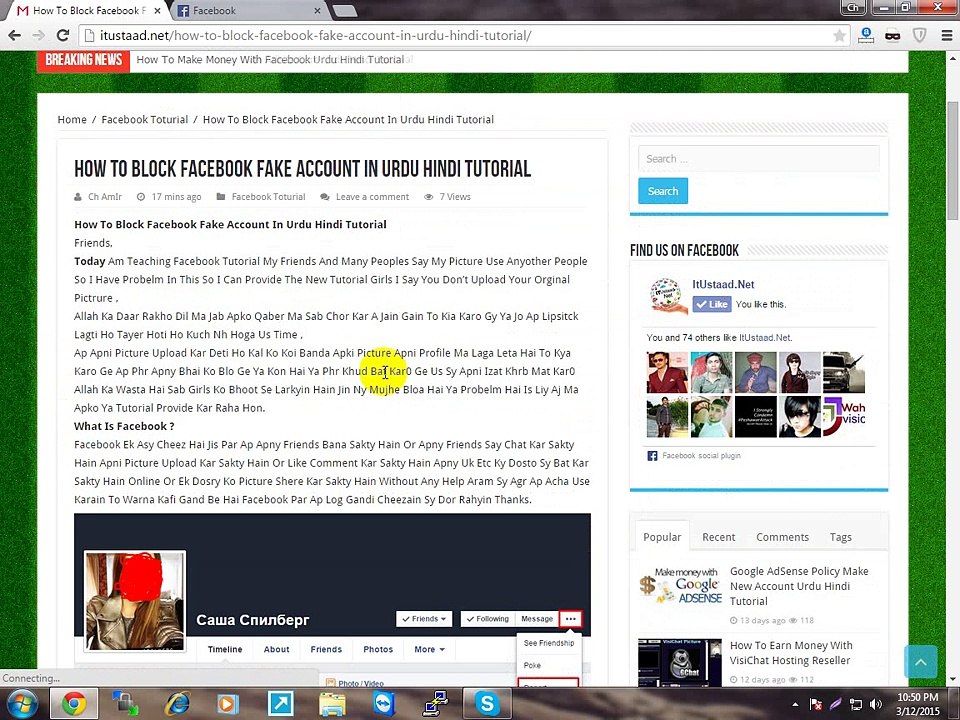Screen dimensions: 960x720
Task: Click the profile picture in tutorial image
Action: click(x=135, y=600)
